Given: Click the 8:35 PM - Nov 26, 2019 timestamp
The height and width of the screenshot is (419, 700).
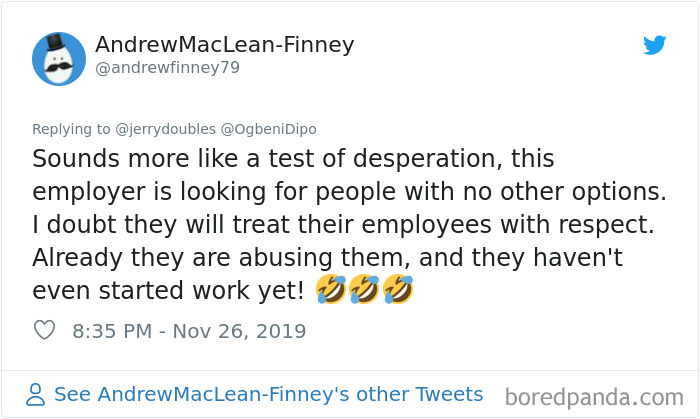Looking at the screenshot, I should coord(189,330).
